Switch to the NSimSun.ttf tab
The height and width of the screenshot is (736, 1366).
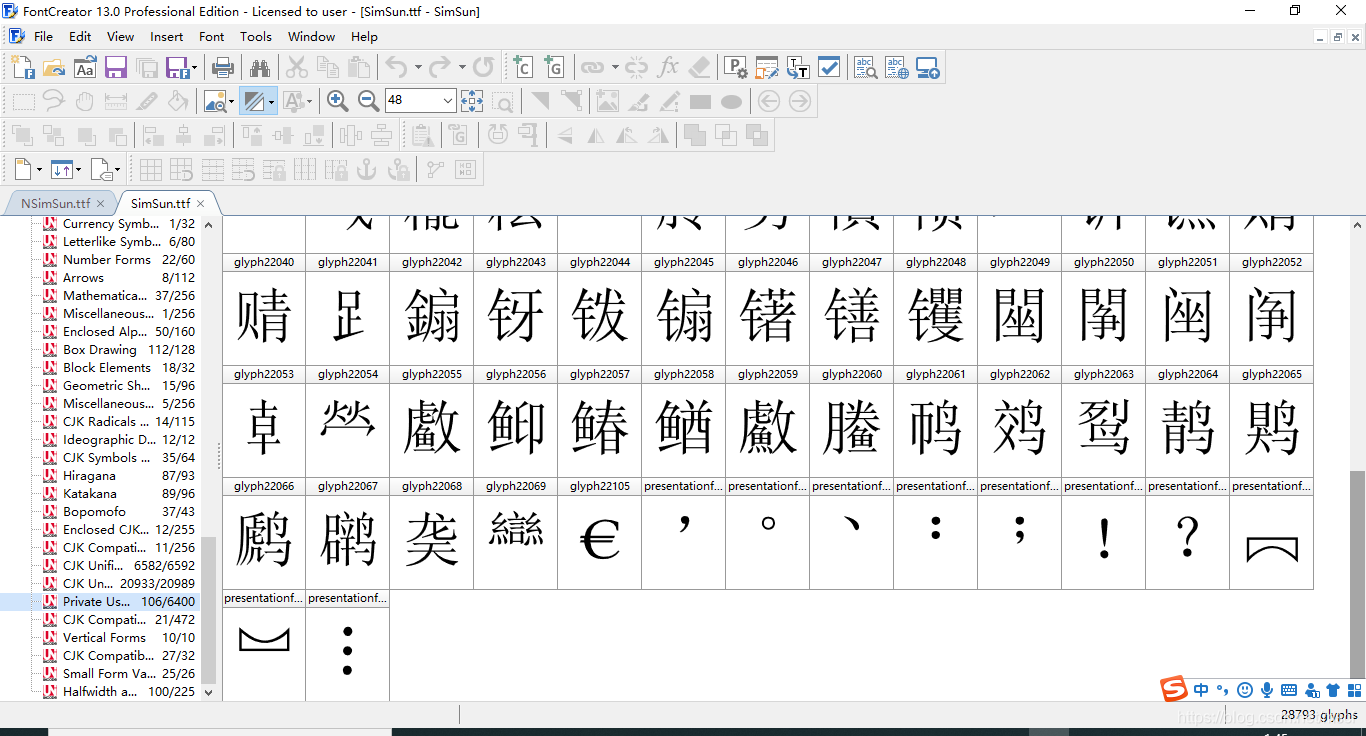[55, 203]
